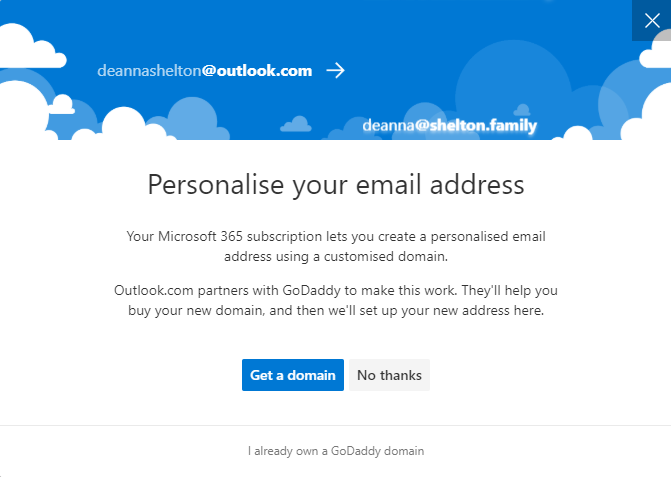
Task: Click the small white cloud left of the banner
Action: tap(62, 104)
